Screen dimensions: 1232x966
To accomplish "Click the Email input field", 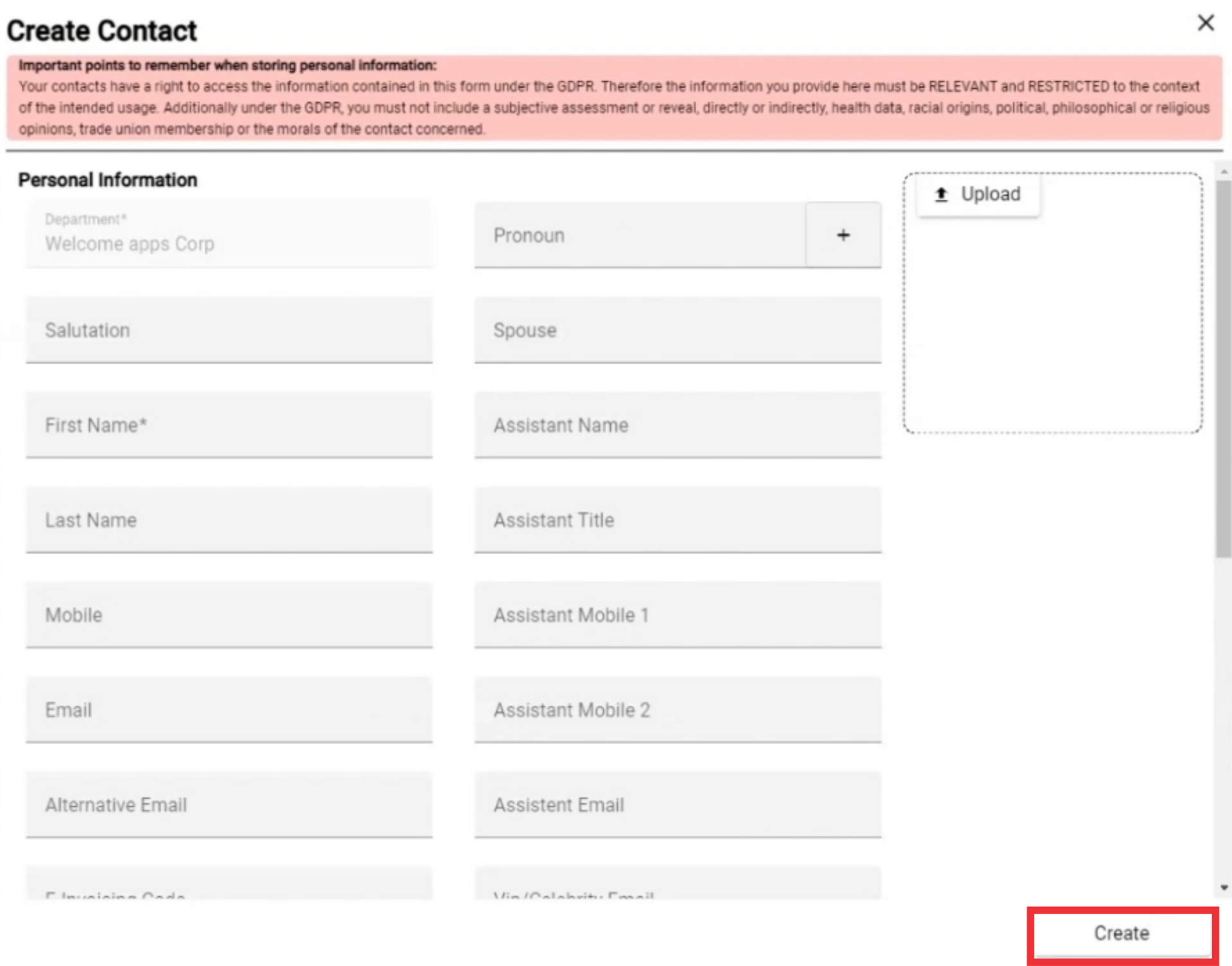I will click(229, 710).
